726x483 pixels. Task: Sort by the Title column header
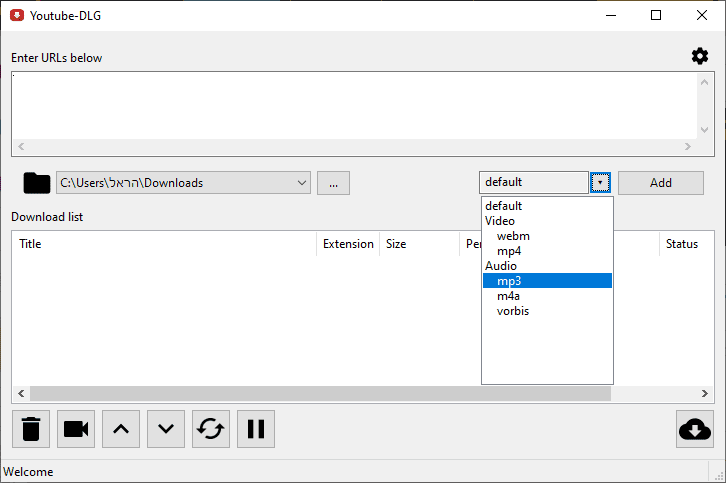click(164, 244)
